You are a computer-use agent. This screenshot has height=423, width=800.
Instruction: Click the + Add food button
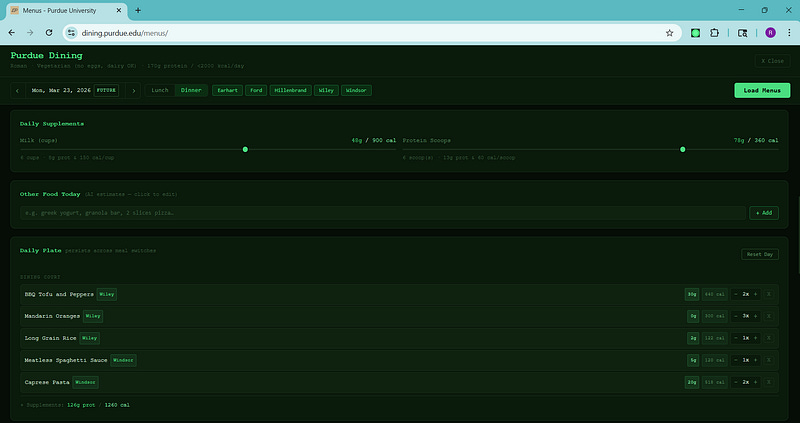(x=764, y=213)
